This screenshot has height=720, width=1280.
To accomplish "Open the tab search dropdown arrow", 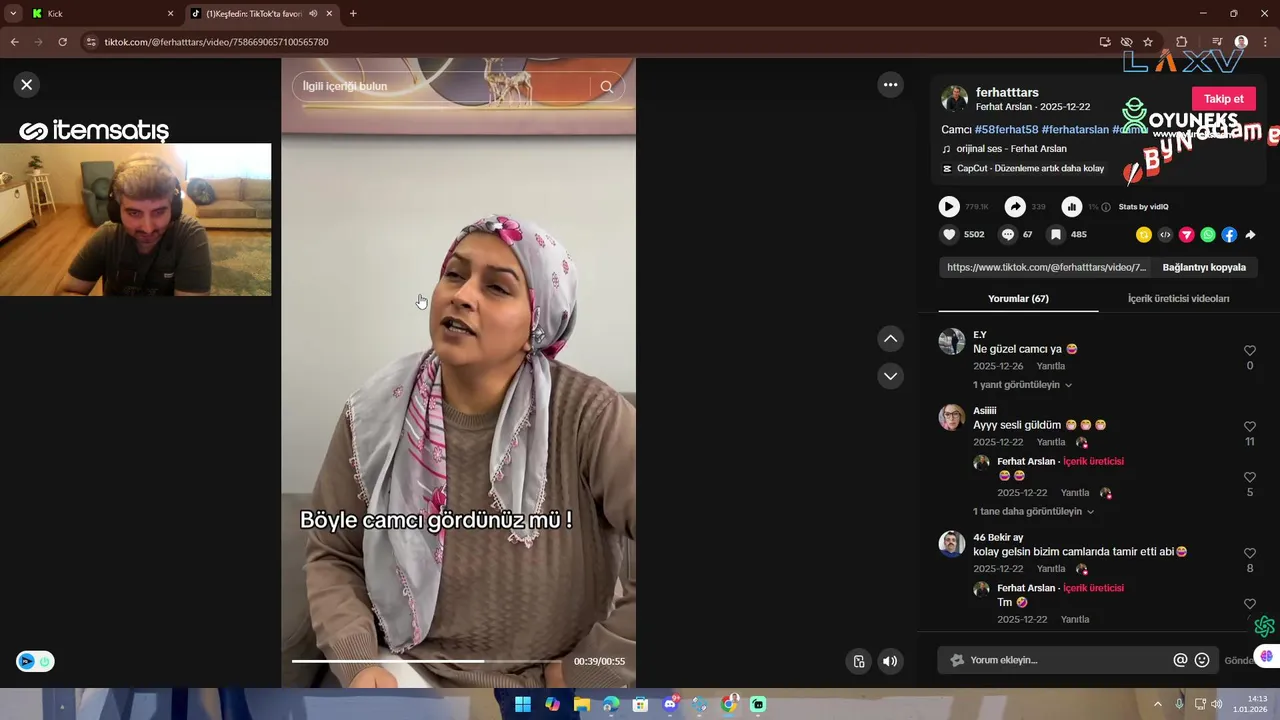I will coord(12,13).
